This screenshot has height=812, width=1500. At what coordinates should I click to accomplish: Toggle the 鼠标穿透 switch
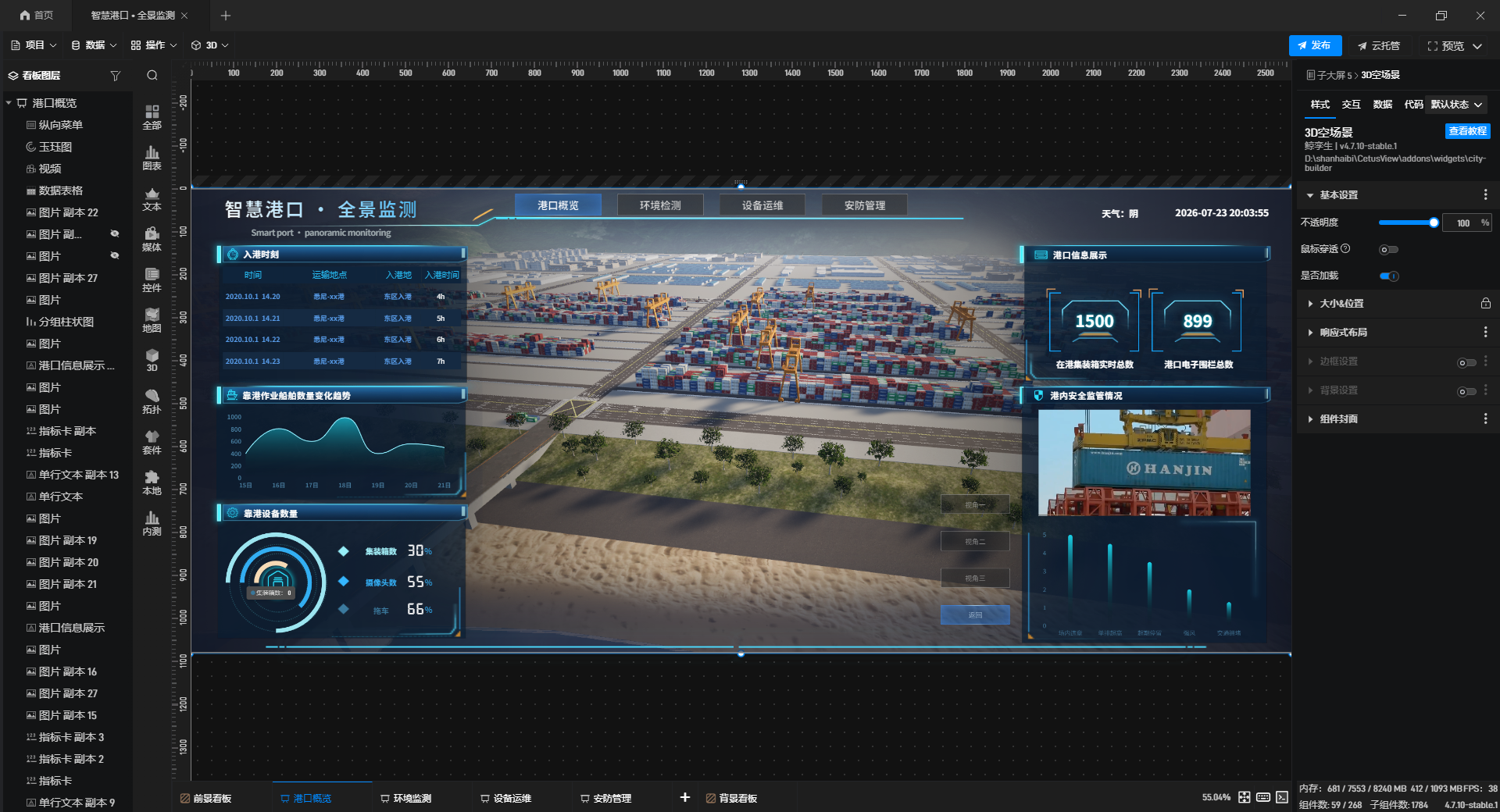(1388, 250)
